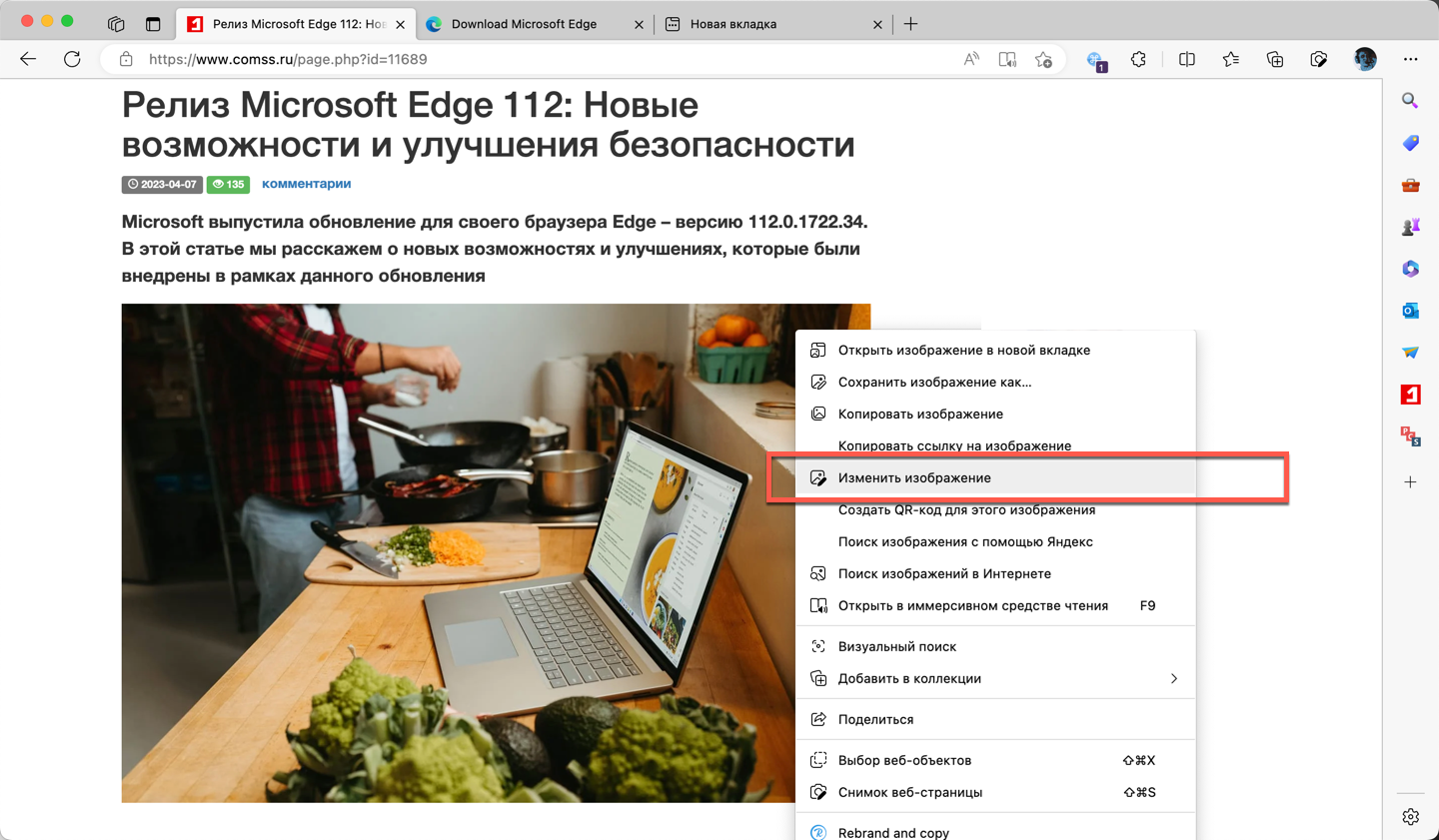
Task: Open the Settings and more ellipsis menu
Action: 1410,59
